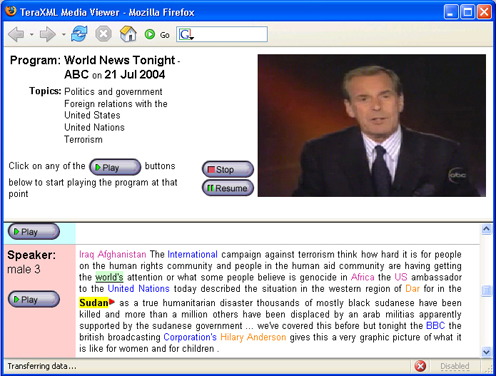Click inside the Google search field
Screen dimensions: 496x376
coord(230,34)
